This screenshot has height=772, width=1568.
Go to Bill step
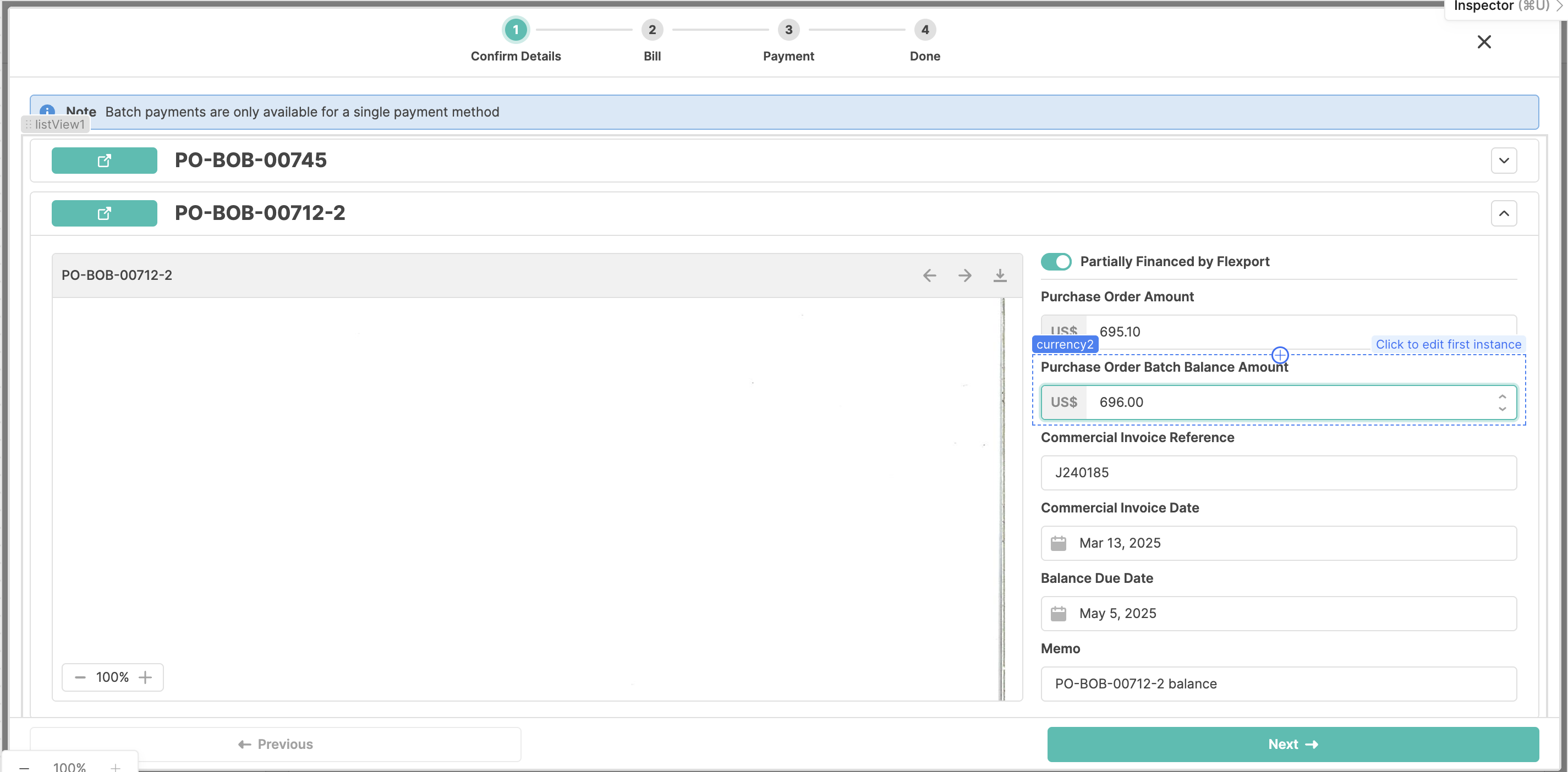(652, 40)
